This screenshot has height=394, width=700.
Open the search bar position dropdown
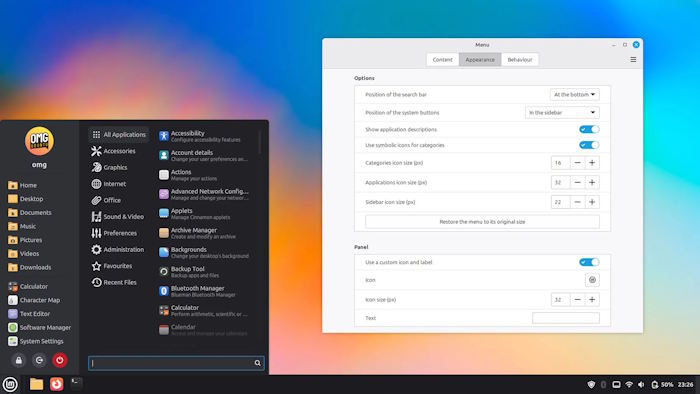tap(575, 95)
